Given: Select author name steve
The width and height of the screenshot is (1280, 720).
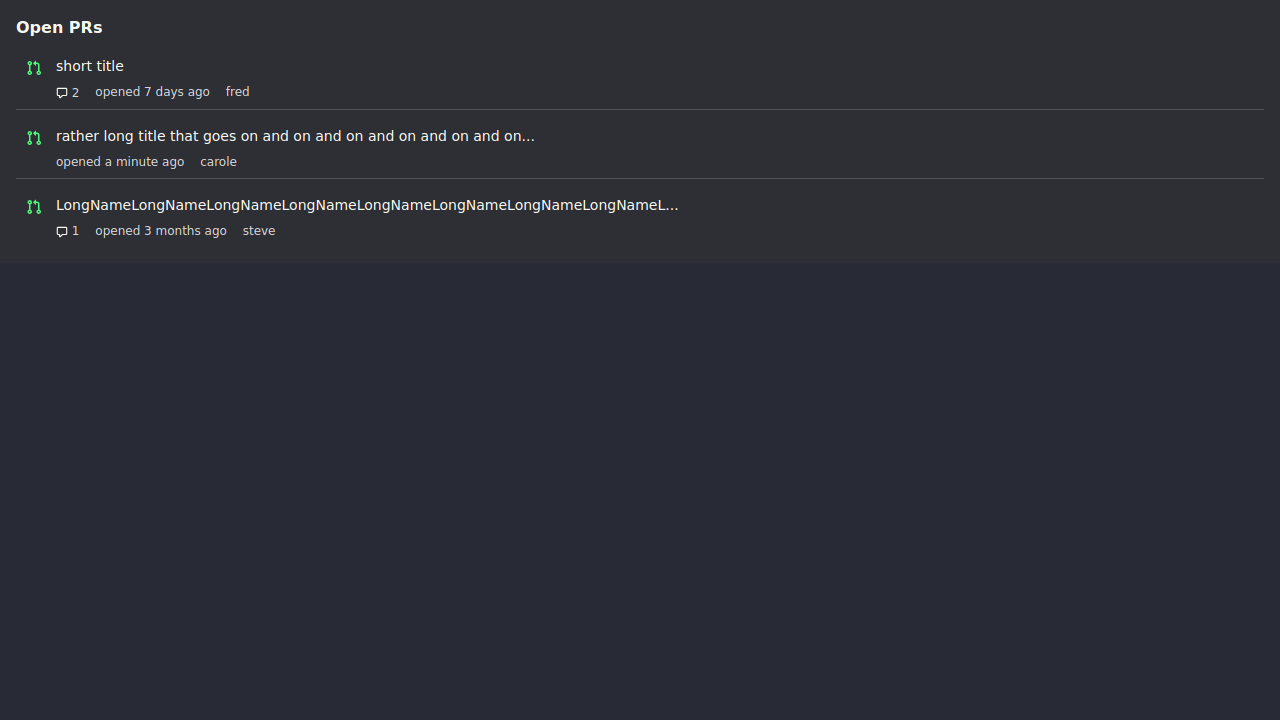Looking at the screenshot, I should pyautogui.click(x=259, y=231).
